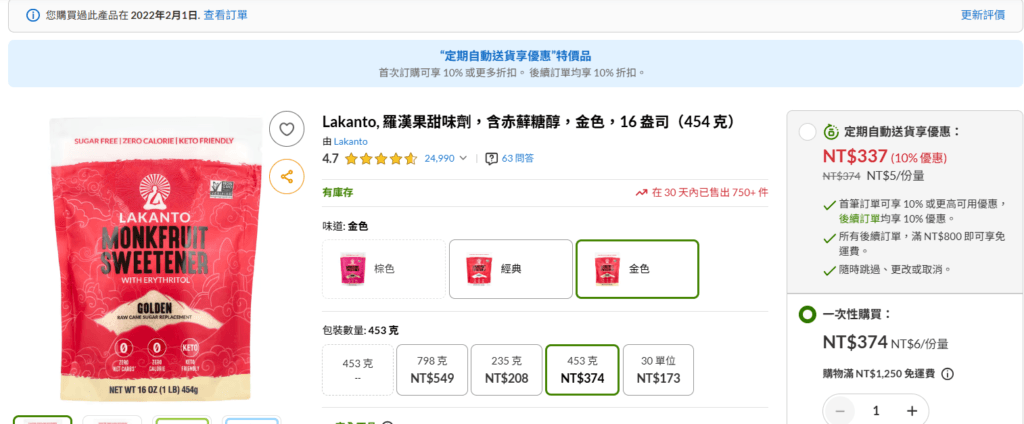1024x424 pixels.
Task: Choose the 經典 flavor tab
Action: [x=510, y=269]
